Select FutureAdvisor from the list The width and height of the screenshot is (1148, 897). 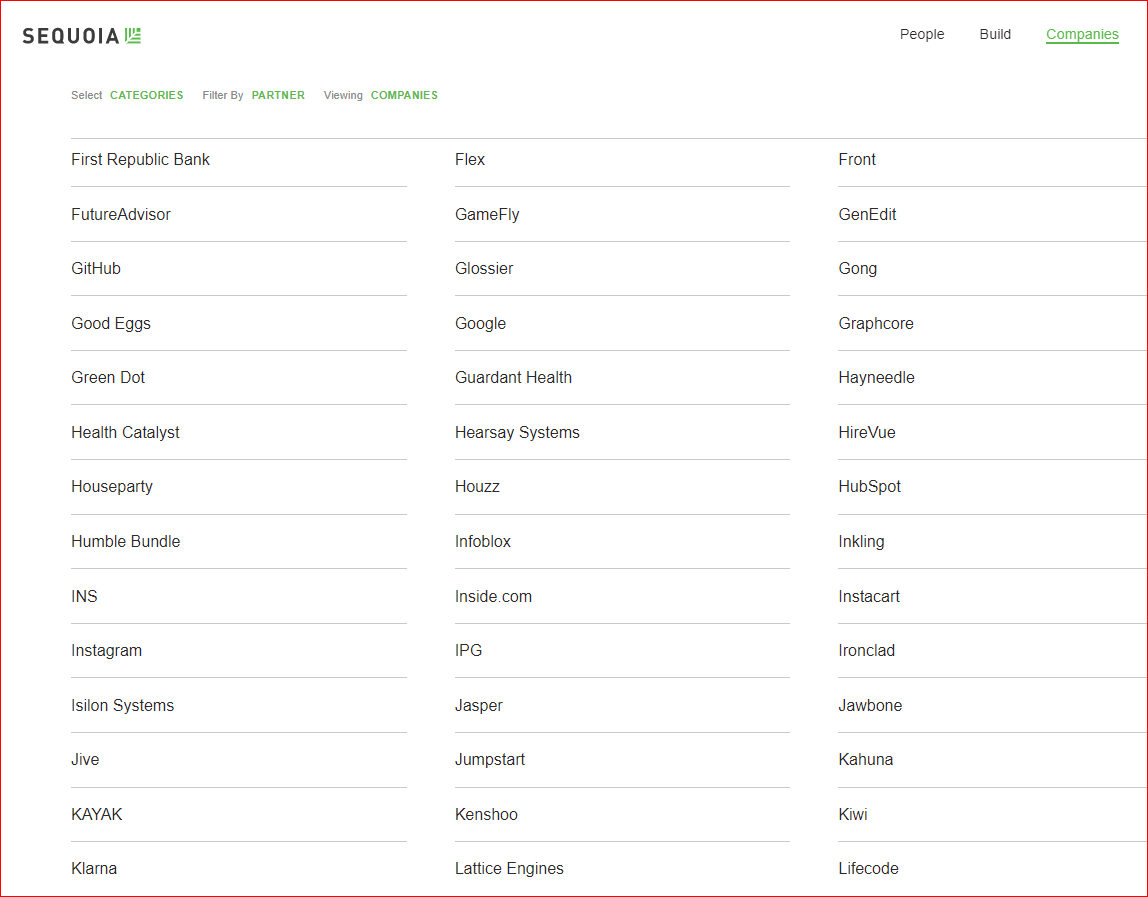[121, 215]
